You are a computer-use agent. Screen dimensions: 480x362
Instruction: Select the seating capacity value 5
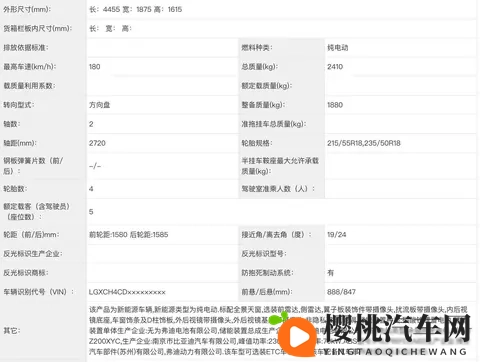pyautogui.click(x=91, y=212)
